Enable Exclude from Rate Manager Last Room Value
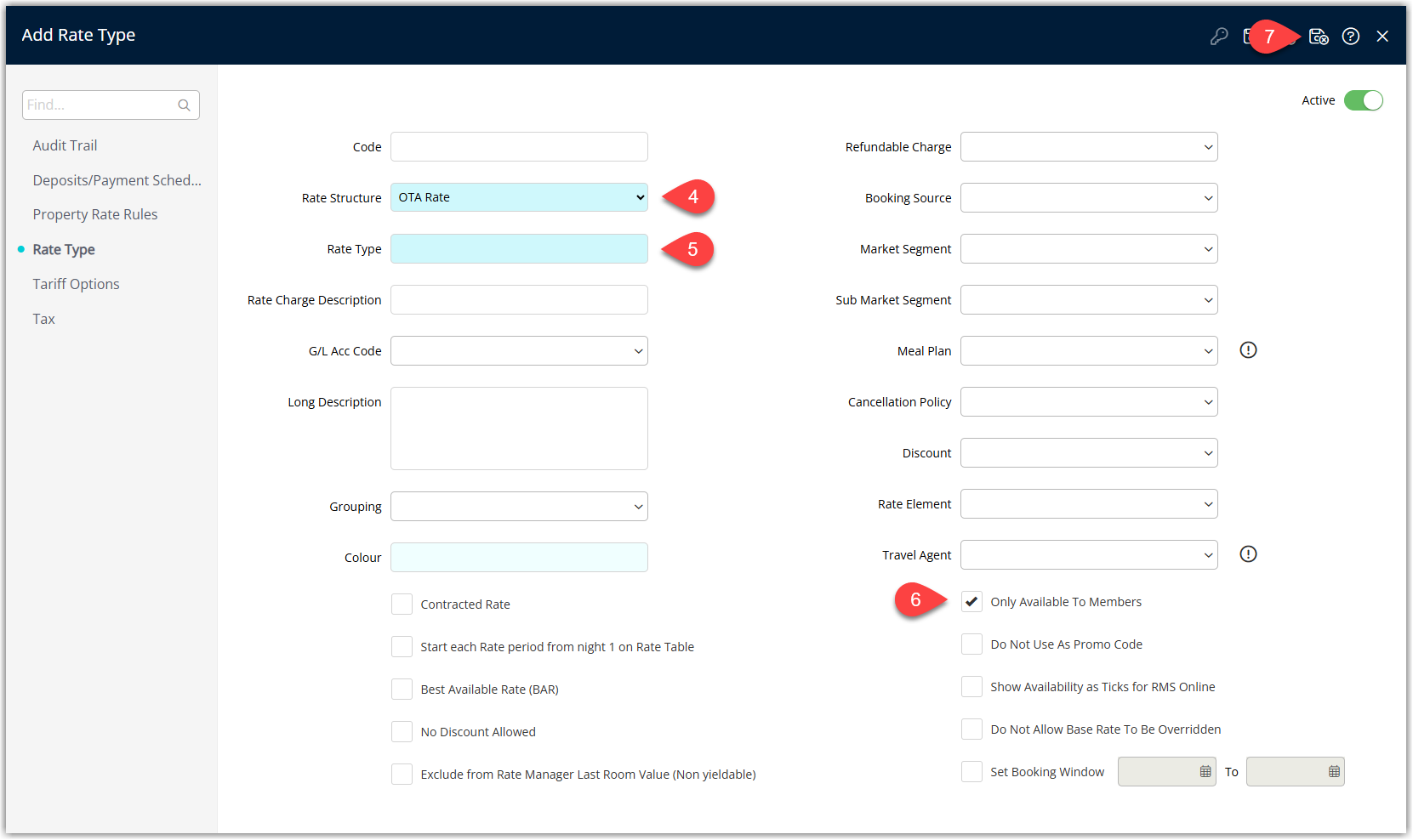 point(402,775)
